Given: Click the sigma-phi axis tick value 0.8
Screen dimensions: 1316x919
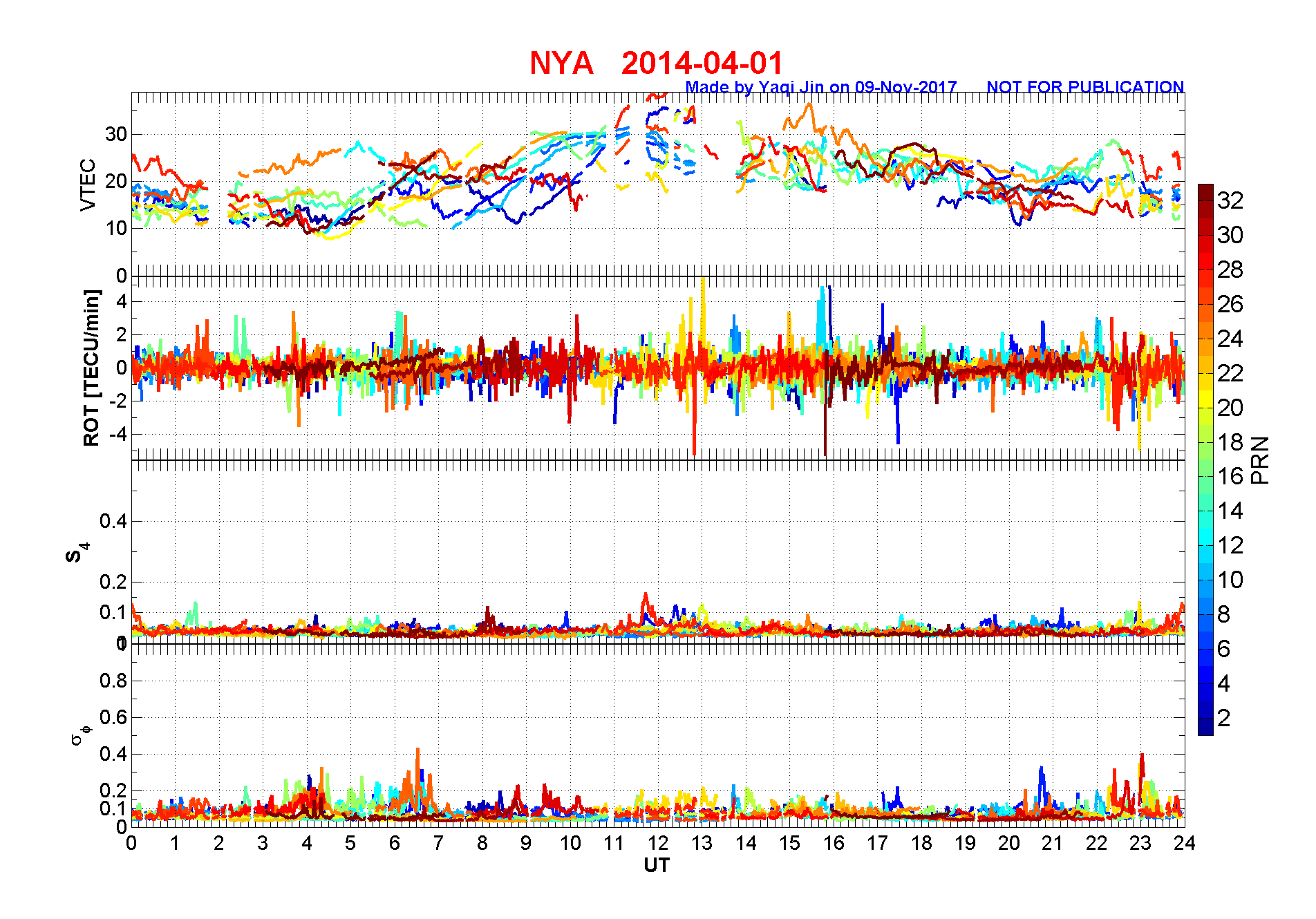Looking at the screenshot, I should 113,681.
